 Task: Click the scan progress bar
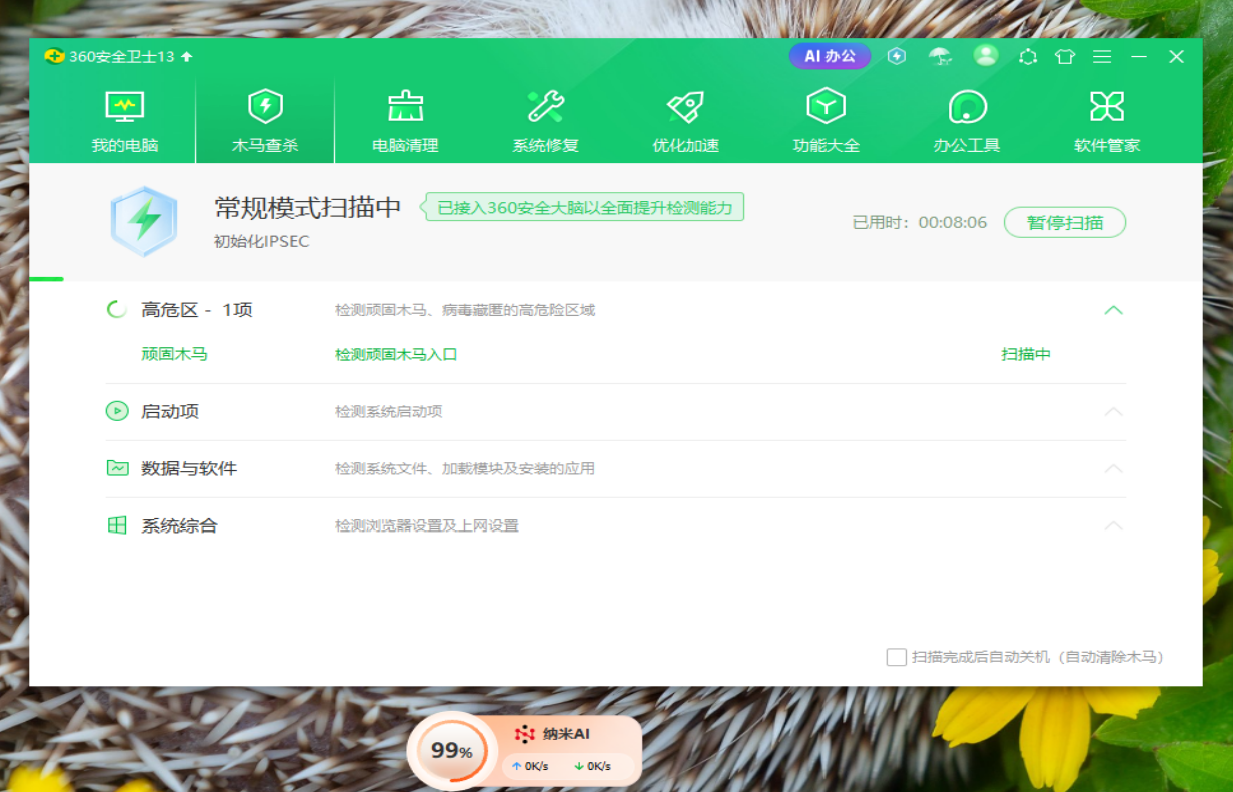point(616,279)
